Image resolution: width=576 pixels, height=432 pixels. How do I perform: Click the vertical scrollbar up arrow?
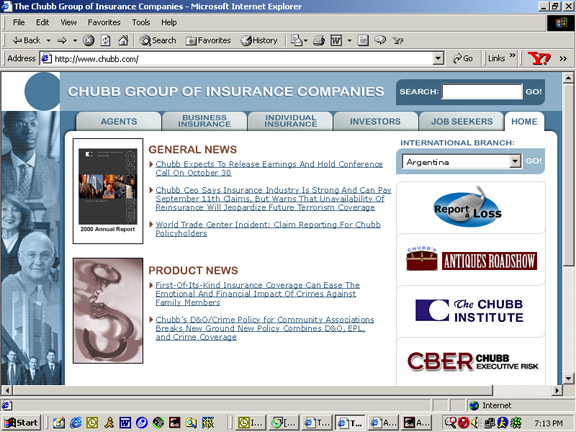[568, 78]
